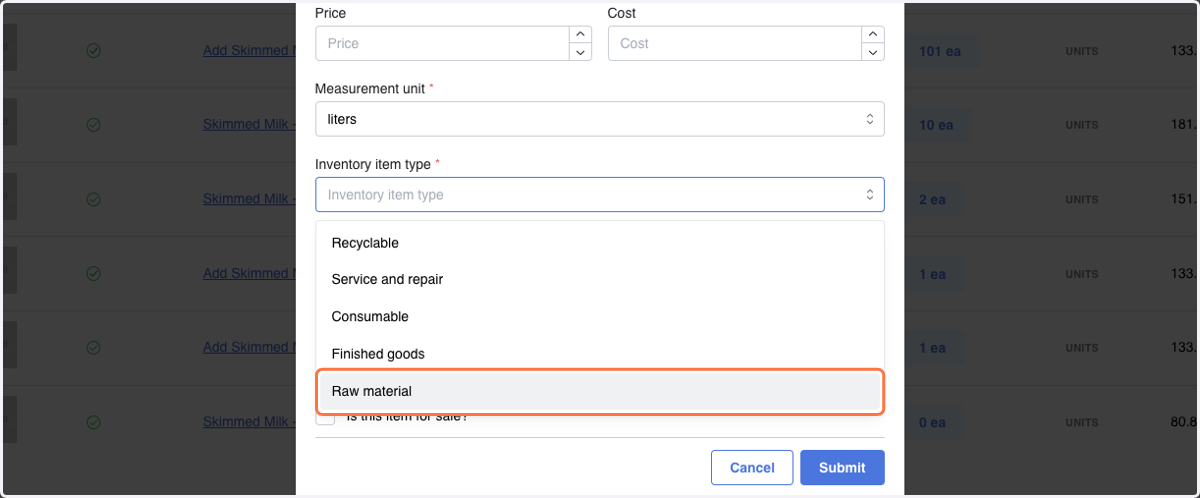Screen dimensions: 1200x498
Task: Choose the Recyclable inventory type option
Action: tap(599, 243)
